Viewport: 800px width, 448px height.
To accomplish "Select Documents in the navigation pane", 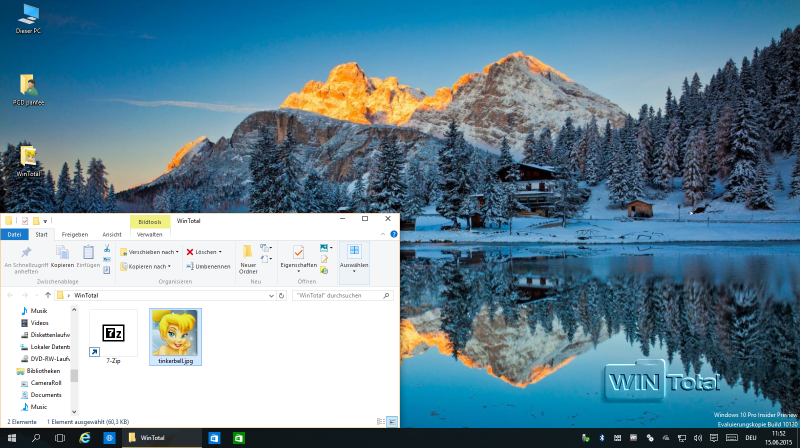I will 41,395.
